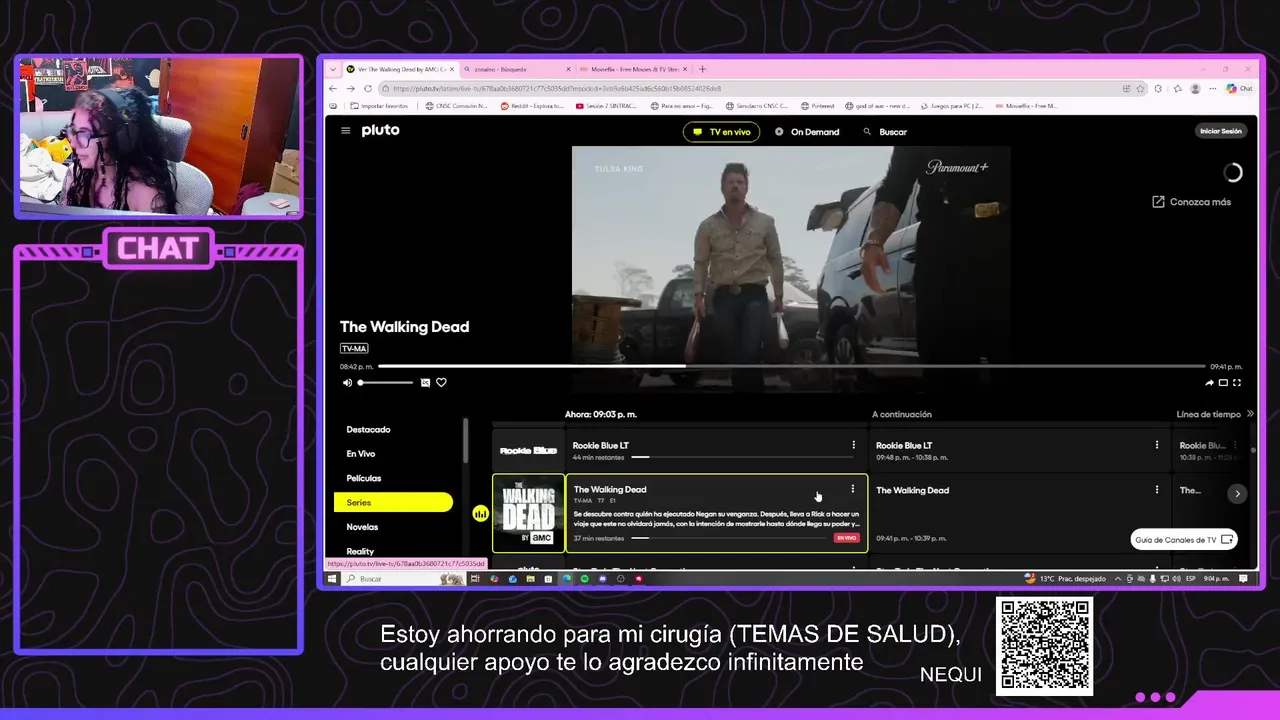Open the Pluto hamburger menu
Image resolution: width=1280 pixels, height=720 pixels.
[345, 131]
